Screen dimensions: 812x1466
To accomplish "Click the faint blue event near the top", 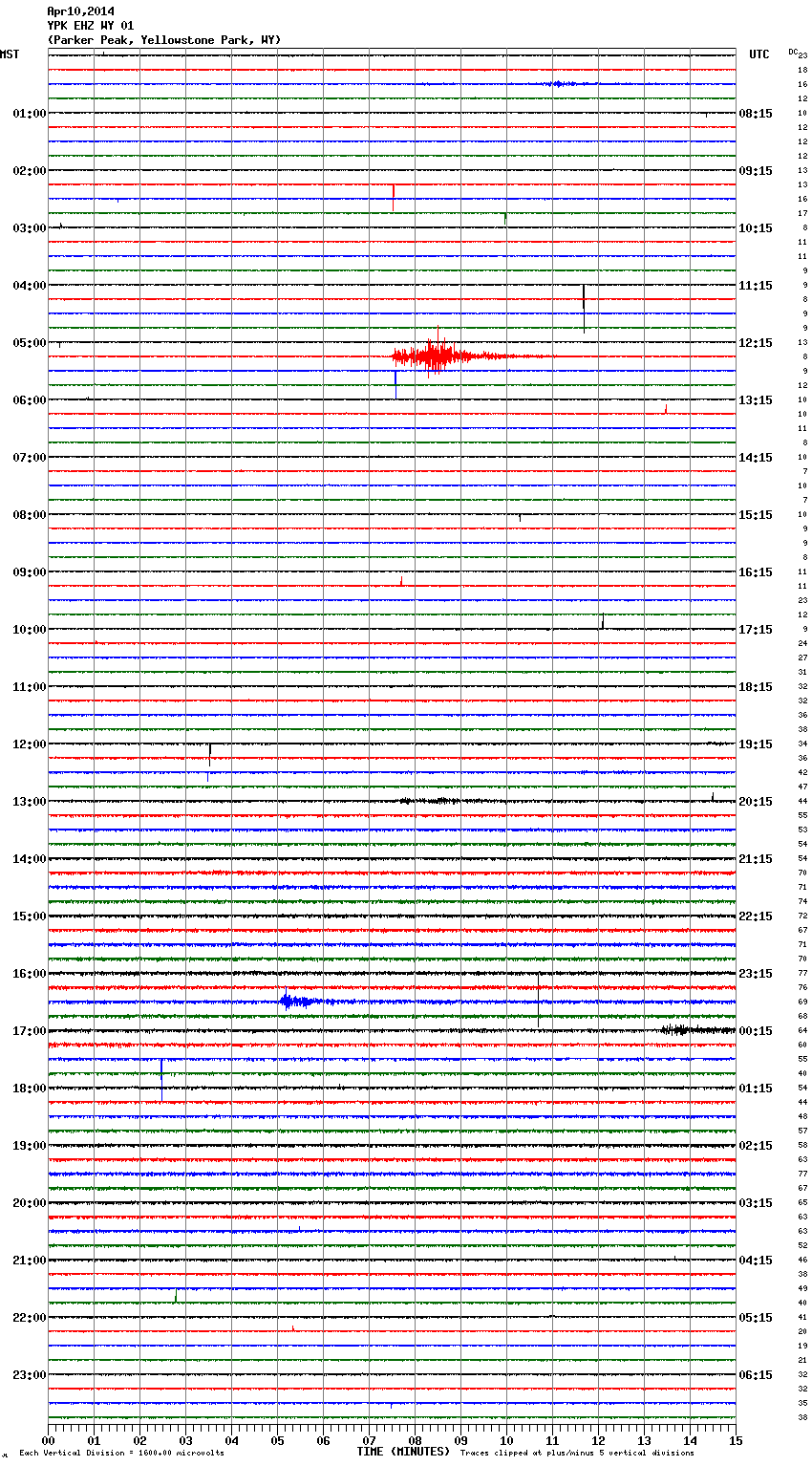I will click(564, 84).
